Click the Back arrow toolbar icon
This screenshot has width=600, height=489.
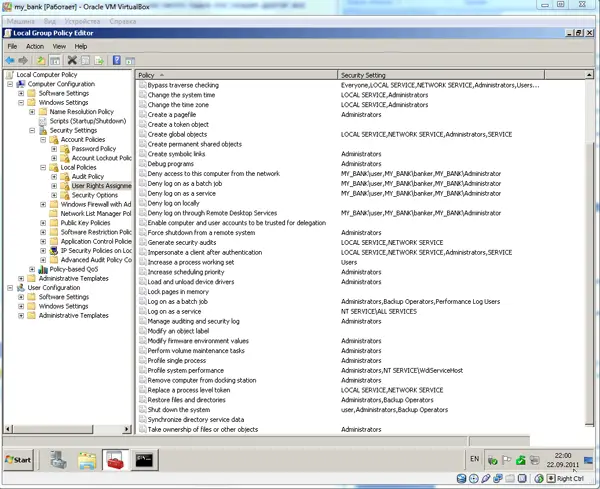pyautogui.click(x=10, y=60)
